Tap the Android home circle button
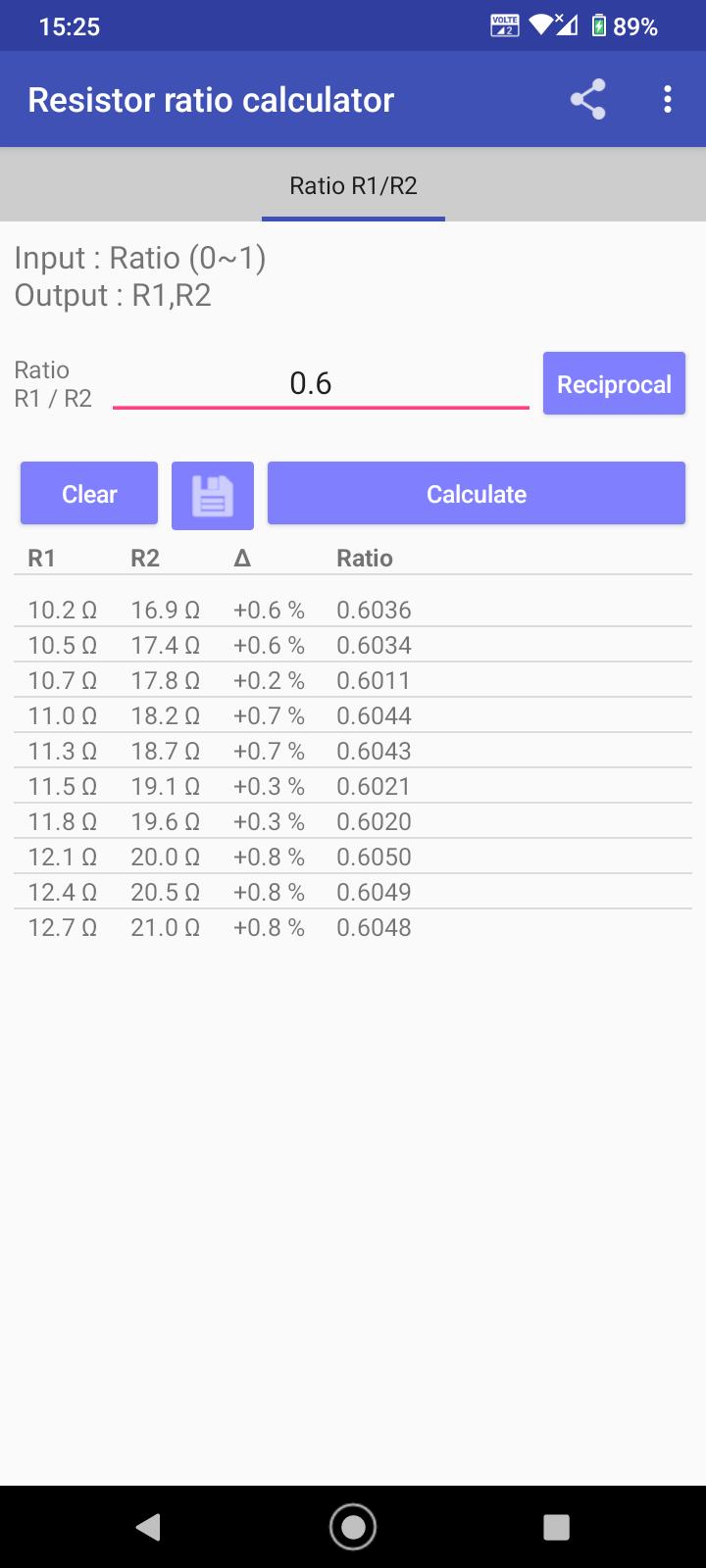Image resolution: width=706 pixels, height=1568 pixels. click(353, 1526)
